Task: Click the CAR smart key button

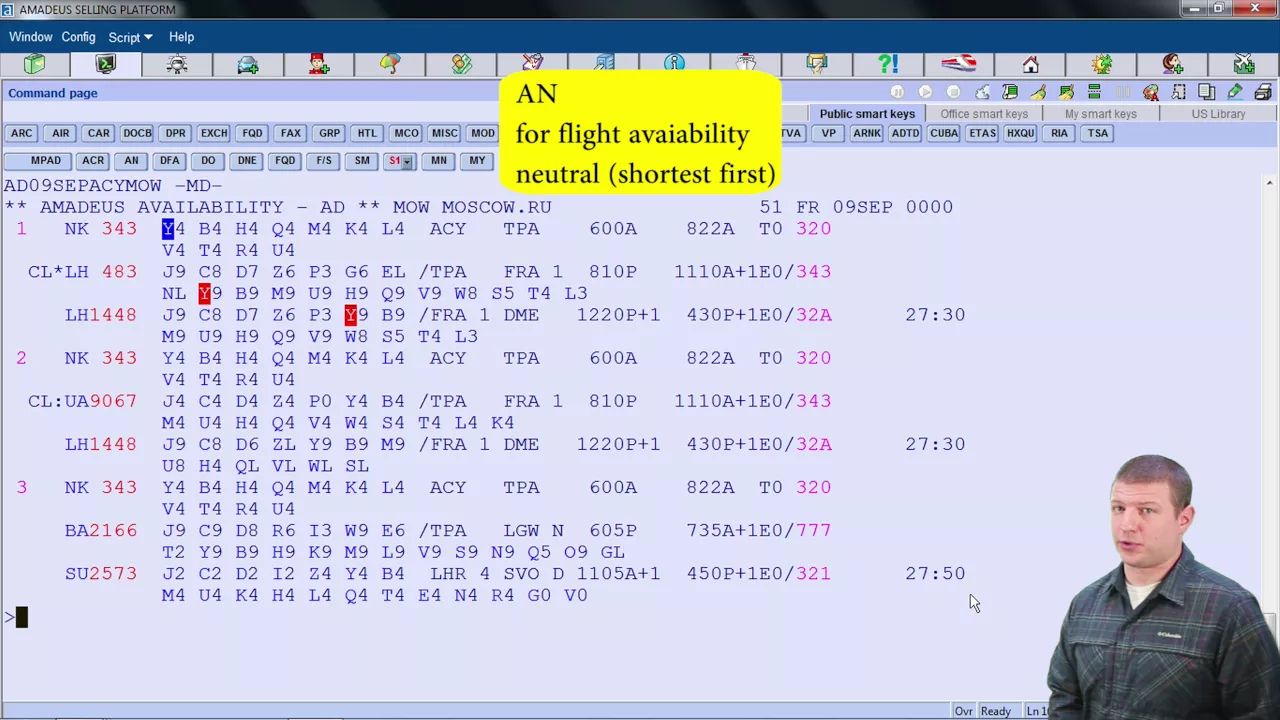Action: 98,133
